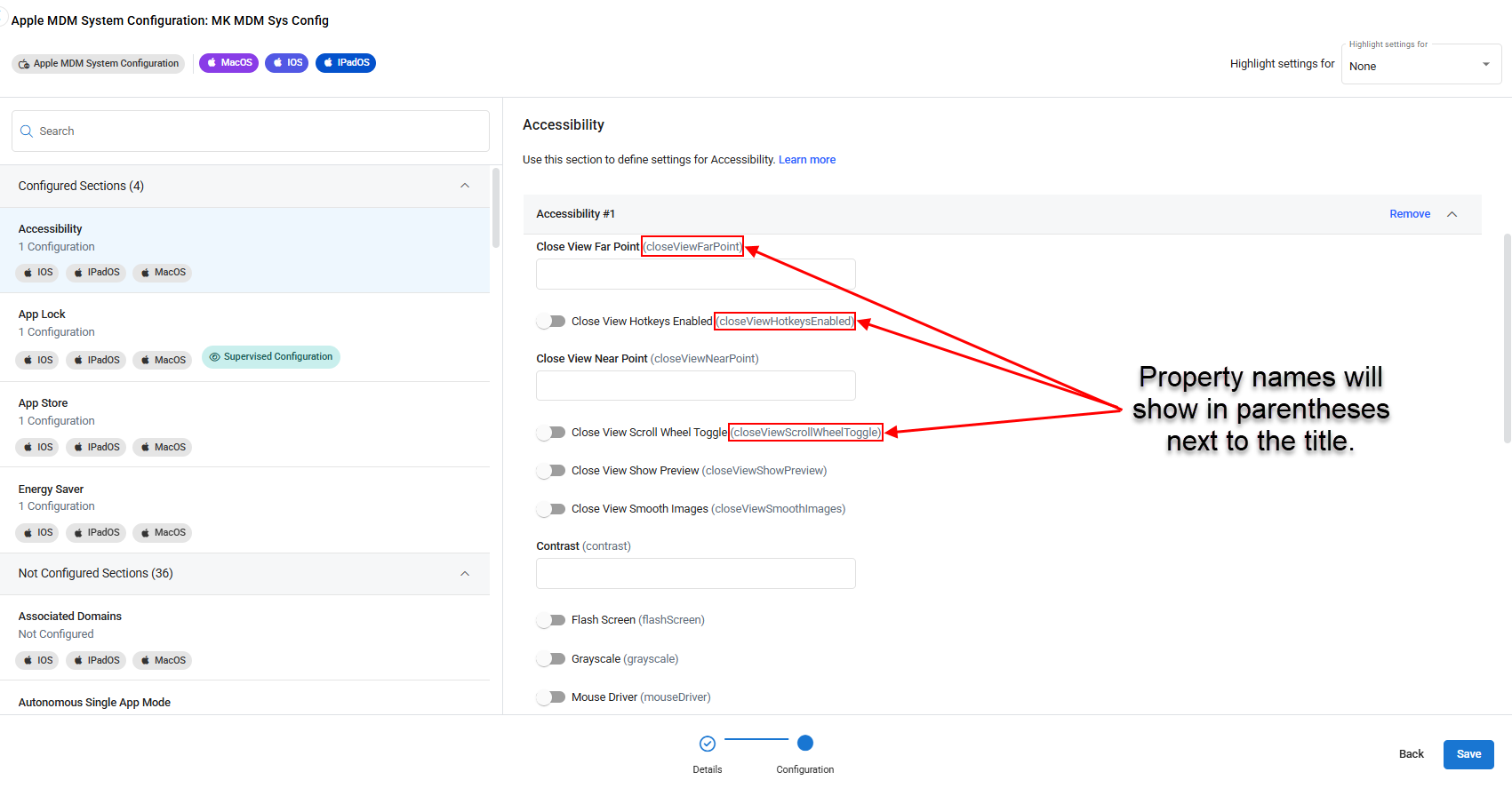Viewport: 1512px width, 788px height.
Task: Click the iOS chip under Energy Saver
Action: pos(37,533)
